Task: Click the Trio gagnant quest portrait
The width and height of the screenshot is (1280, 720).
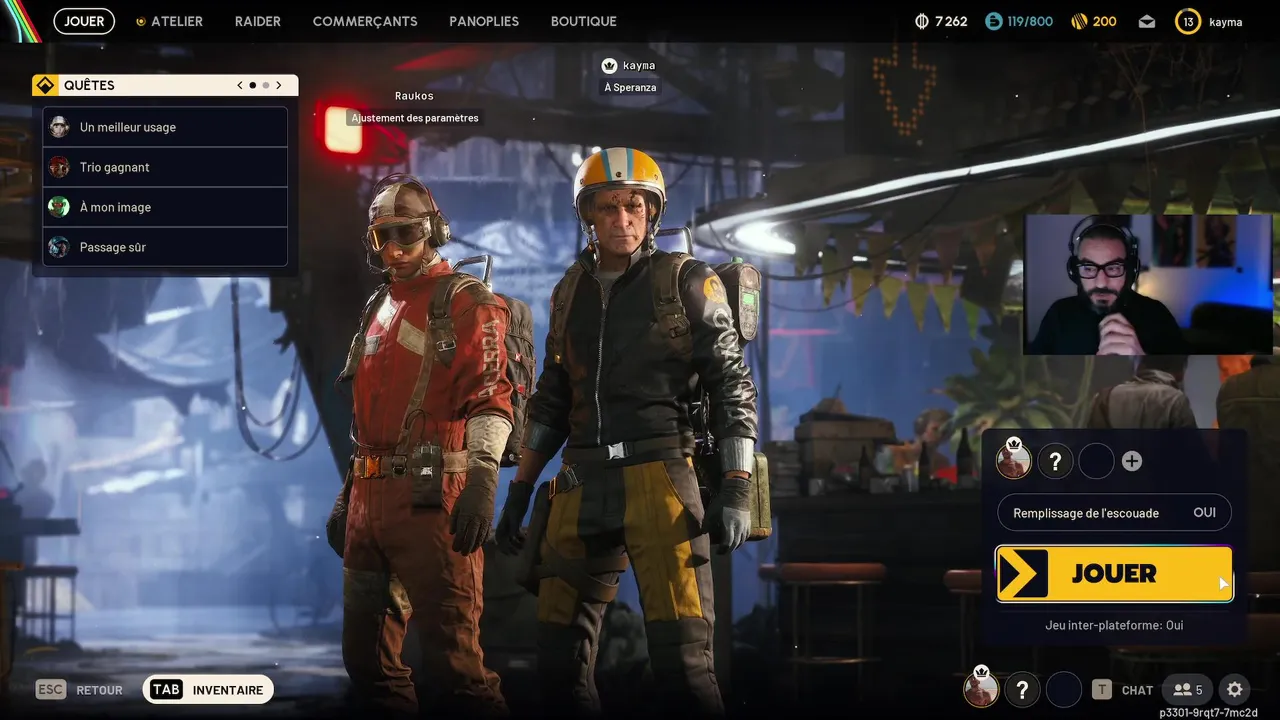Action: coord(60,167)
